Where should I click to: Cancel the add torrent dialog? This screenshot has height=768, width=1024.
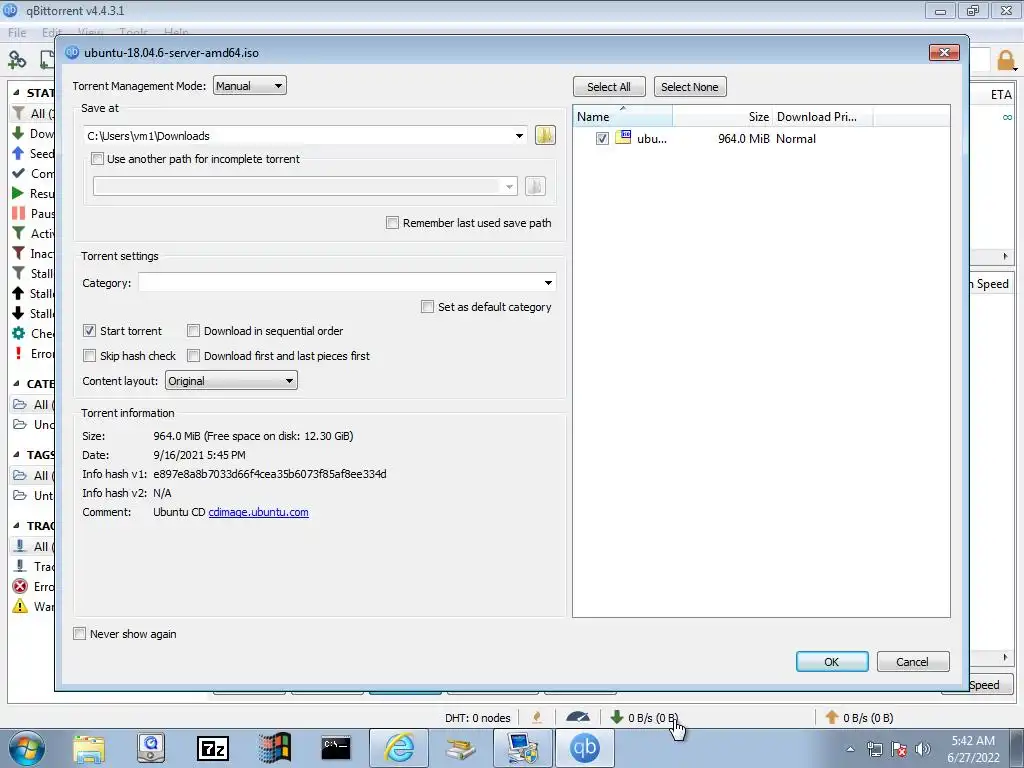coord(912,662)
